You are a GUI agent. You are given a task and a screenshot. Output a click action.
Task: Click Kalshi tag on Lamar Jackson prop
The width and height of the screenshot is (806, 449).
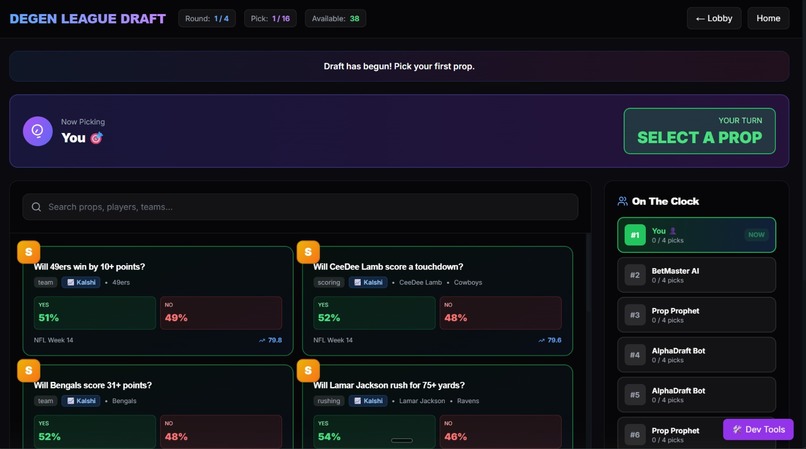368,401
